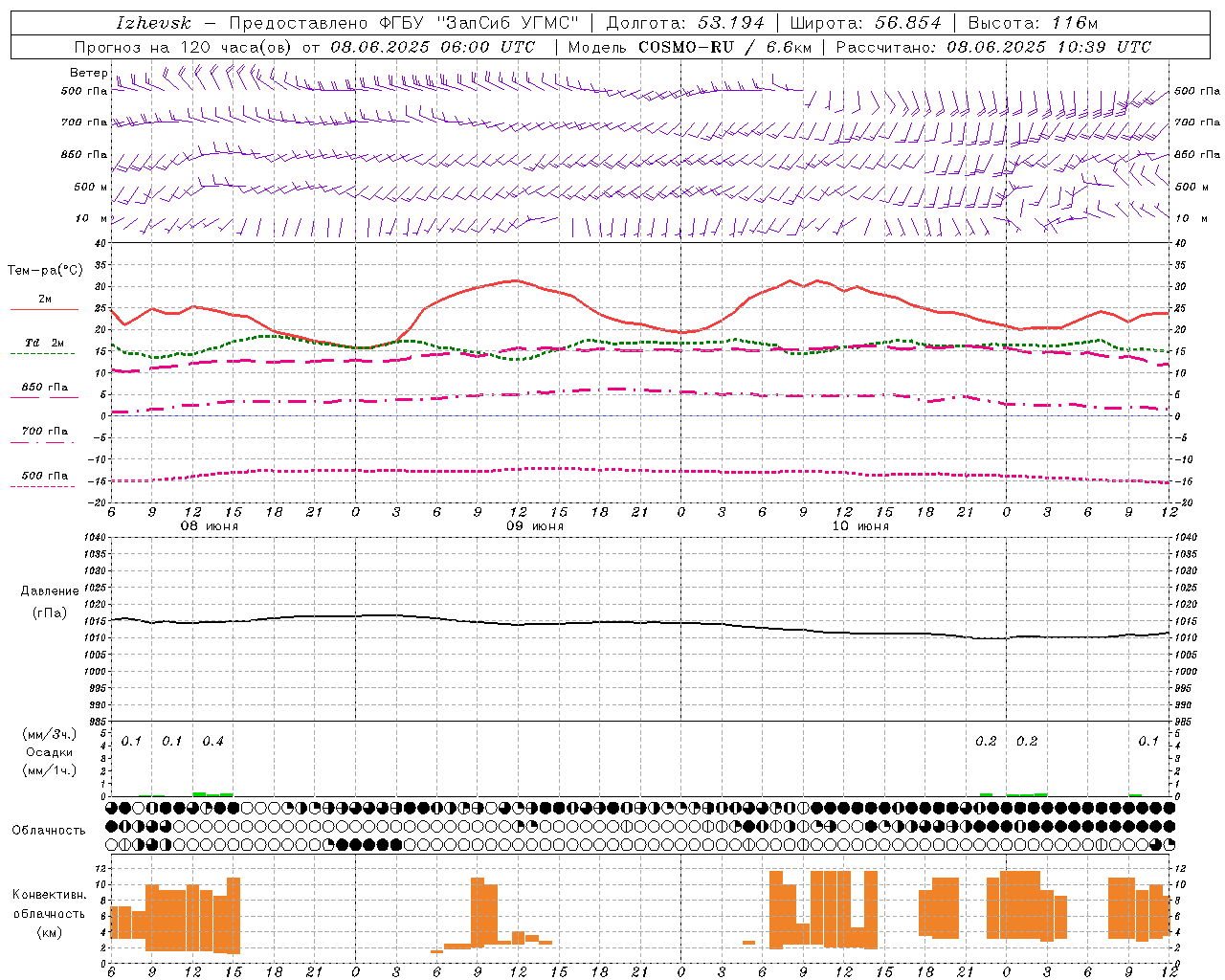The height and width of the screenshot is (980, 1225).
Task: Click the 850 гПа temperature legend entry
Action: [x=45, y=388]
